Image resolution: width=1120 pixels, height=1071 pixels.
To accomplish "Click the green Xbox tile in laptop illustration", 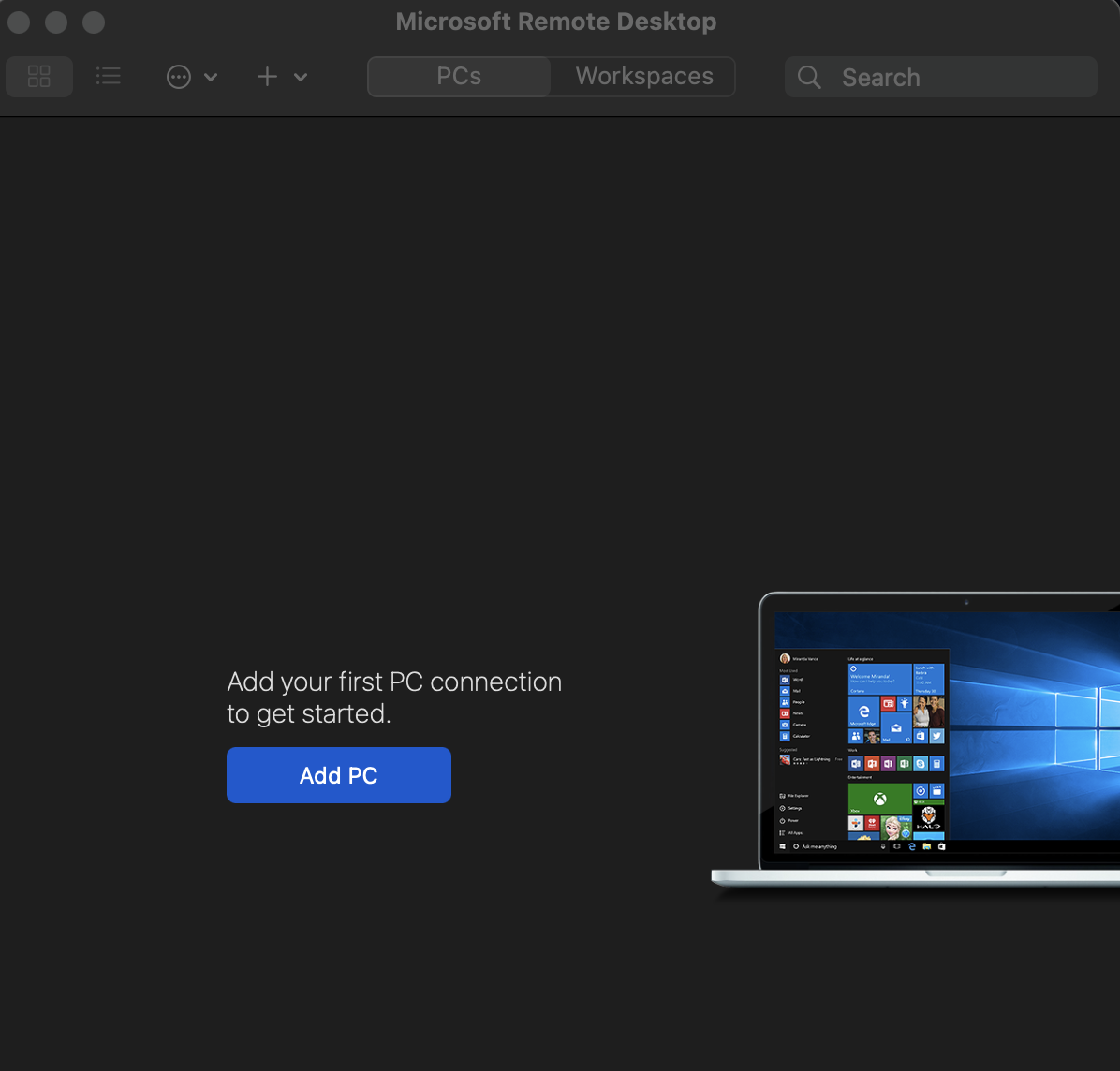I will (x=879, y=799).
